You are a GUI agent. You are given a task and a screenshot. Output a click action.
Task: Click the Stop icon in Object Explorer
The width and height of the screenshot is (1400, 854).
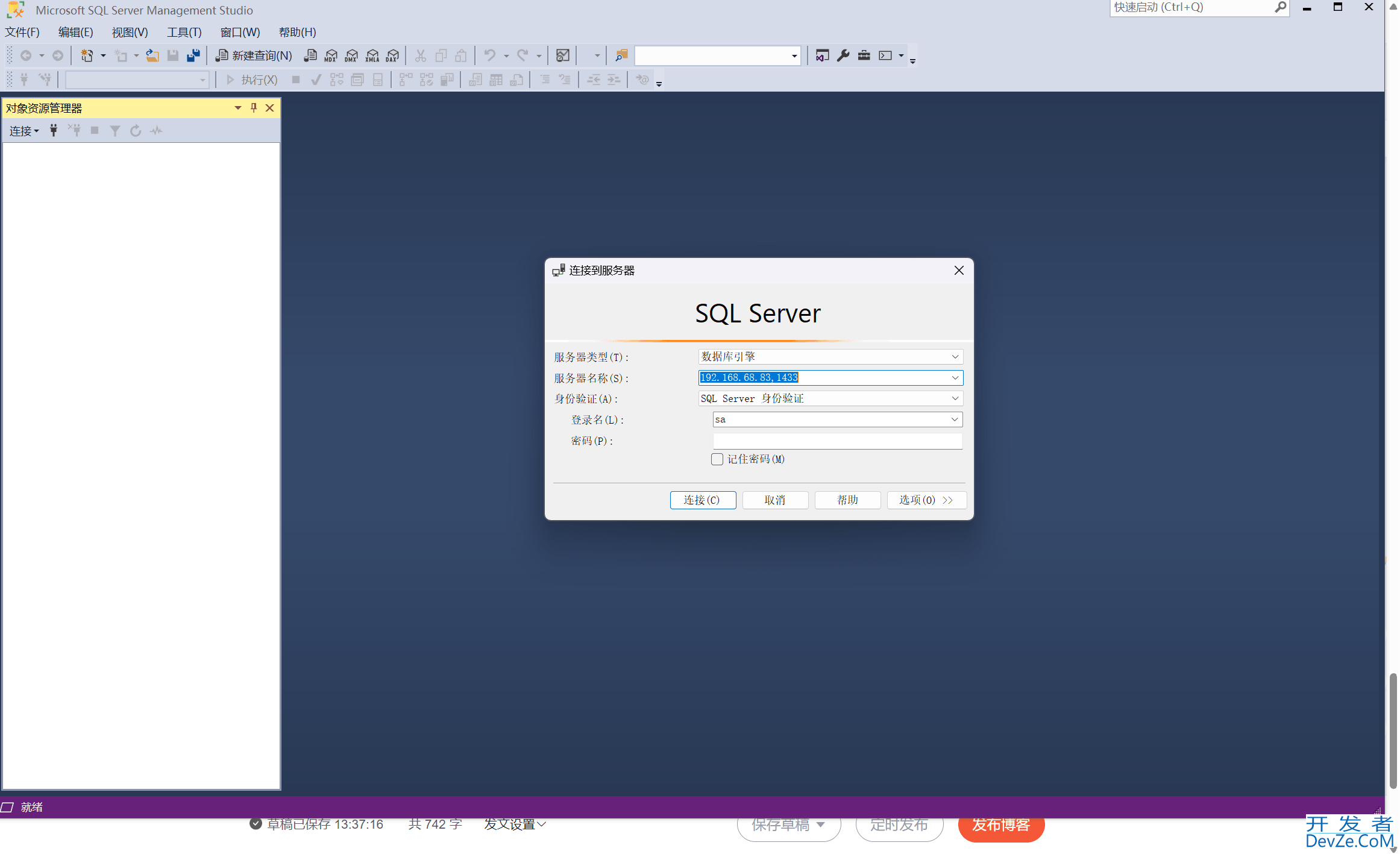(95, 130)
